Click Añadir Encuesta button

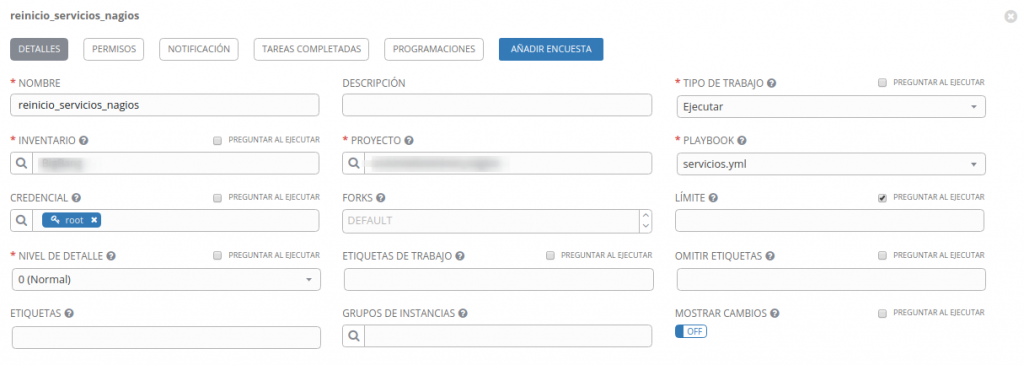[x=551, y=49]
